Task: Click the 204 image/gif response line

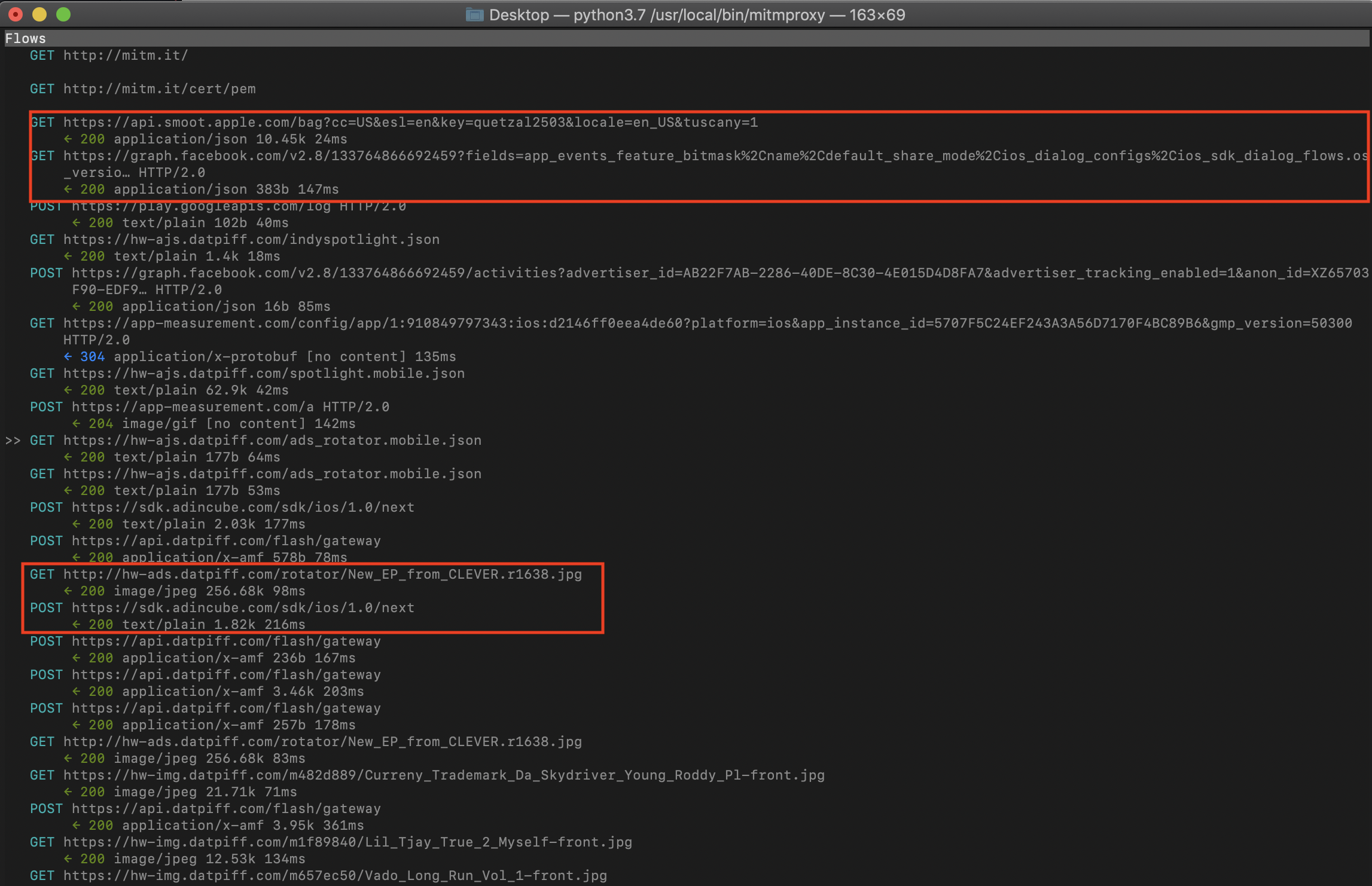Action: [214, 424]
